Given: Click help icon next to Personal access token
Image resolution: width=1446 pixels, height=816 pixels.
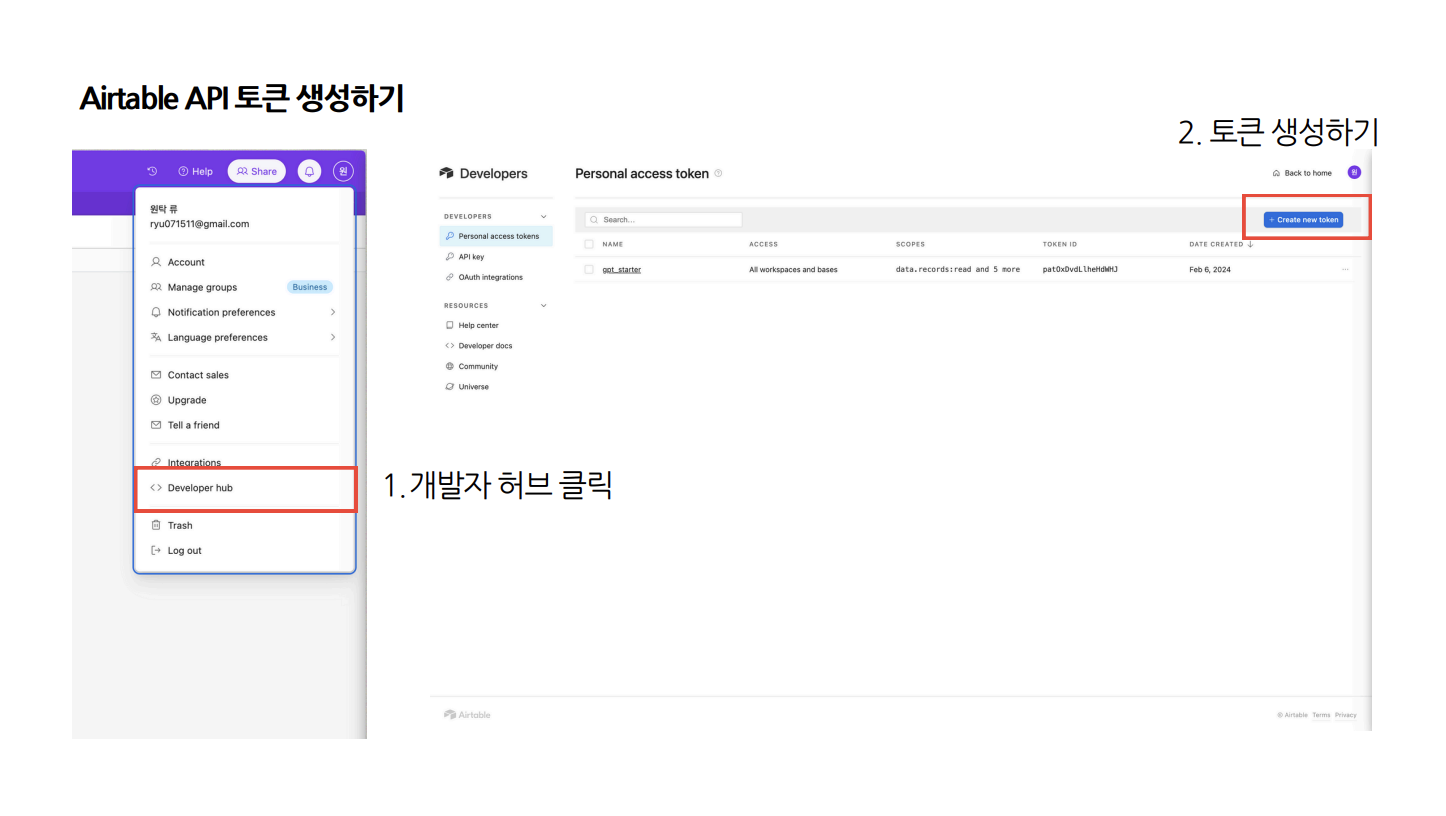Looking at the screenshot, I should [718, 173].
